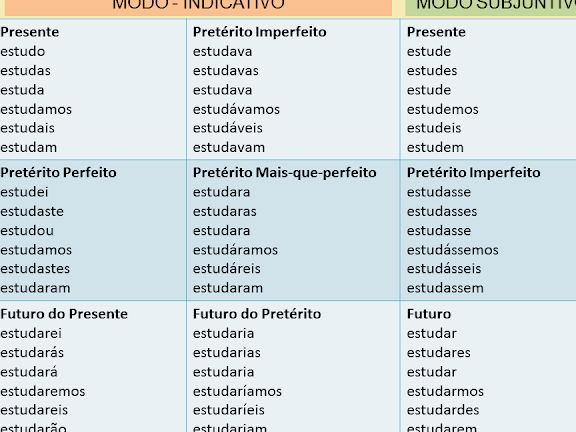The height and width of the screenshot is (432, 576).
Task: Select the word estudaste
Action: [32, 212]
